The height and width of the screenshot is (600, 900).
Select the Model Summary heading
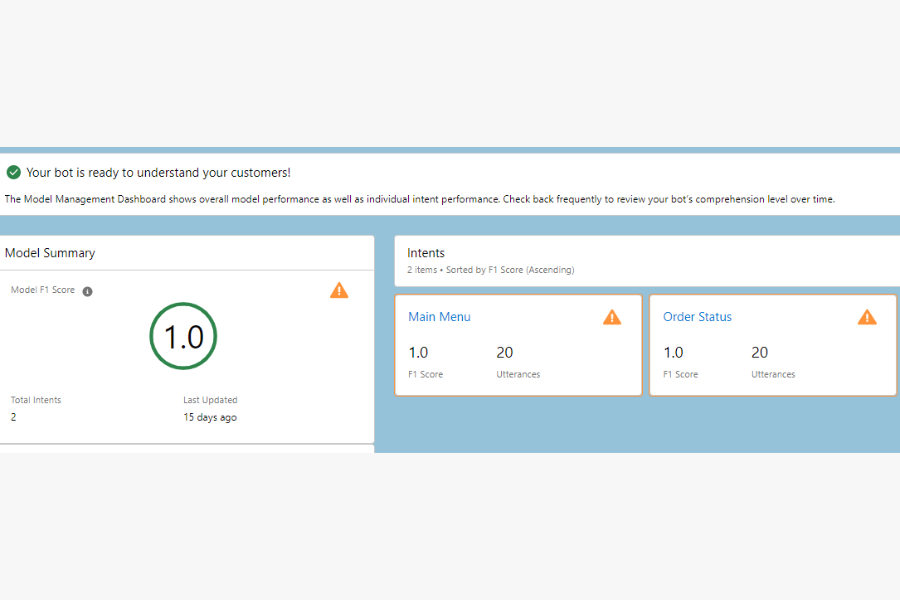(x=50, y=253)
